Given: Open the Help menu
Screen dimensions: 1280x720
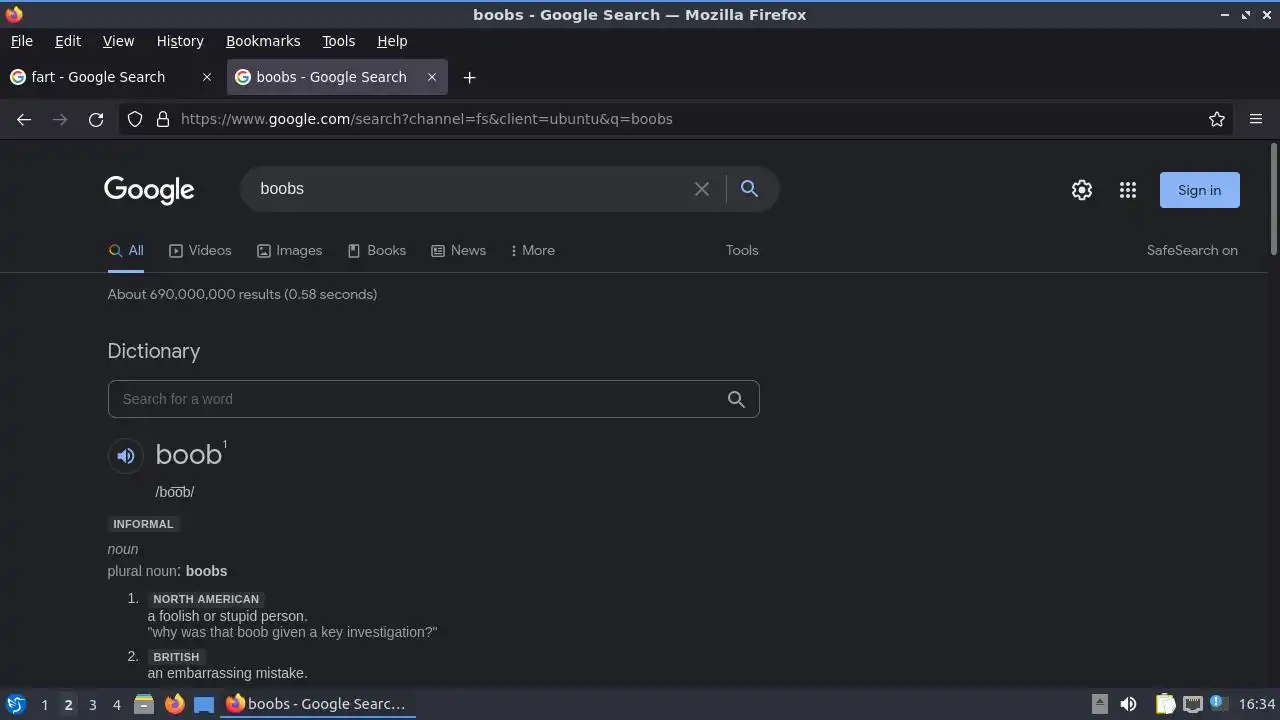Looking at the screenshot, I should coord(392,41).
